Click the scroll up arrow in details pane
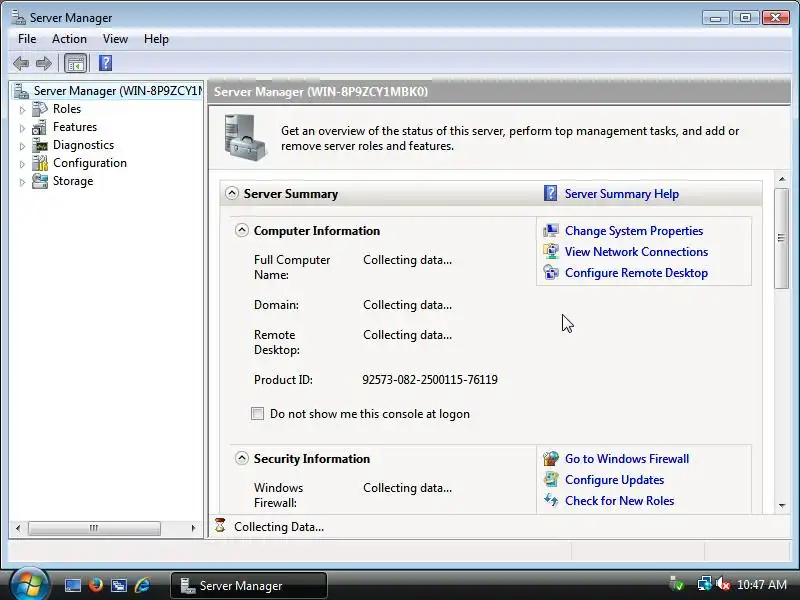800x600 pixels. click(x=782, y=179)
